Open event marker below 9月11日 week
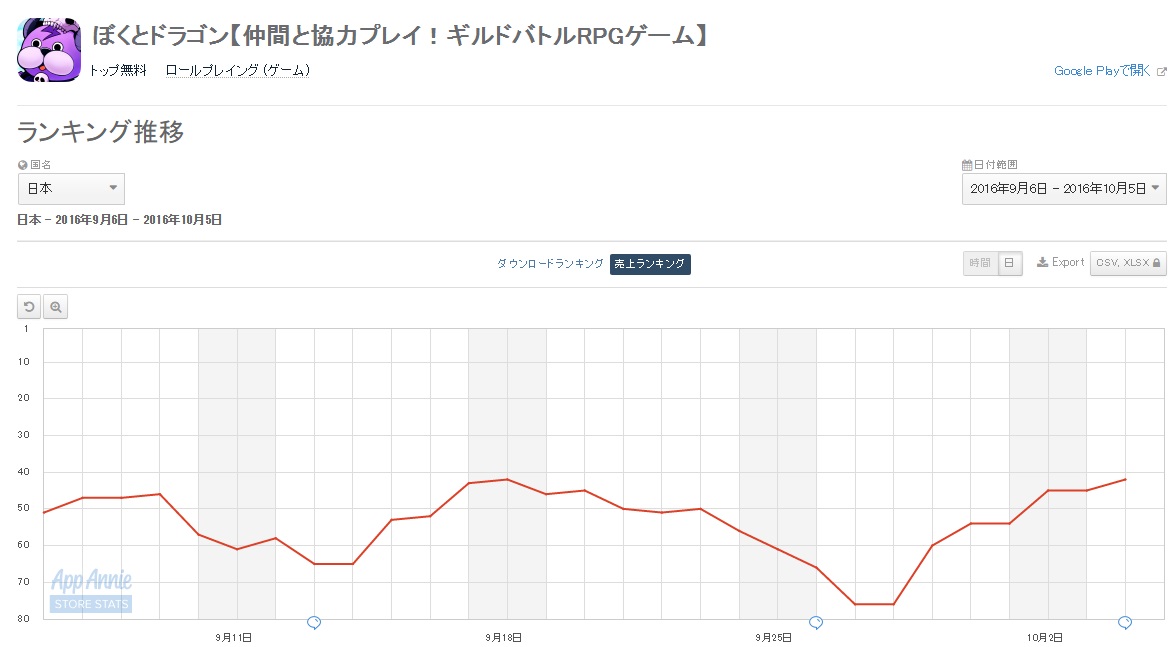The width and height of the screenshot is (1174, 647). click(314, 622)
